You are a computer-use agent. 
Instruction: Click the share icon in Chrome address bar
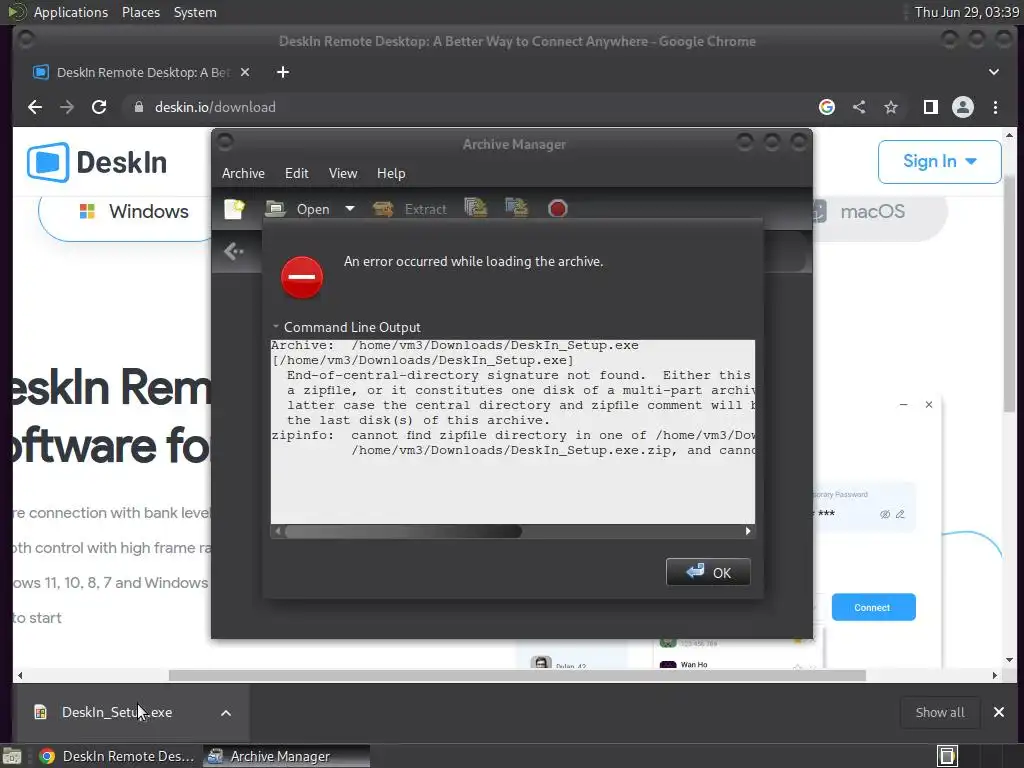pyautogui.click(x=859, y=107)
